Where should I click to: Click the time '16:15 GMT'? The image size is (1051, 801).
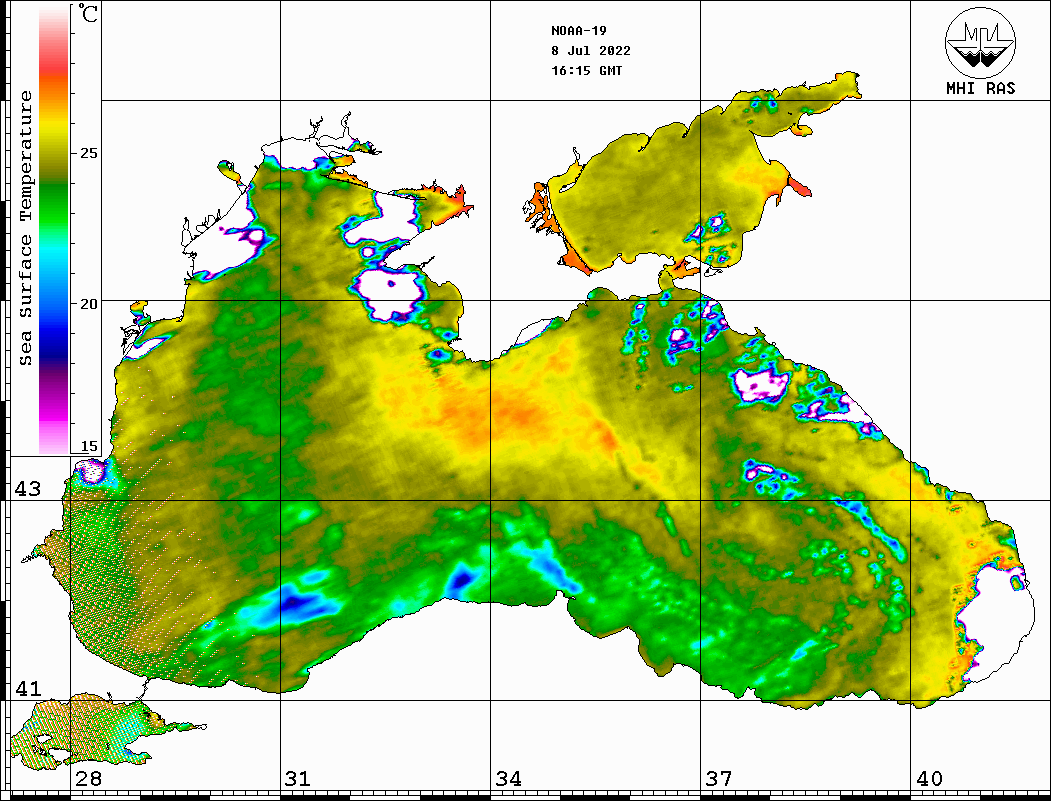point(586,71)
